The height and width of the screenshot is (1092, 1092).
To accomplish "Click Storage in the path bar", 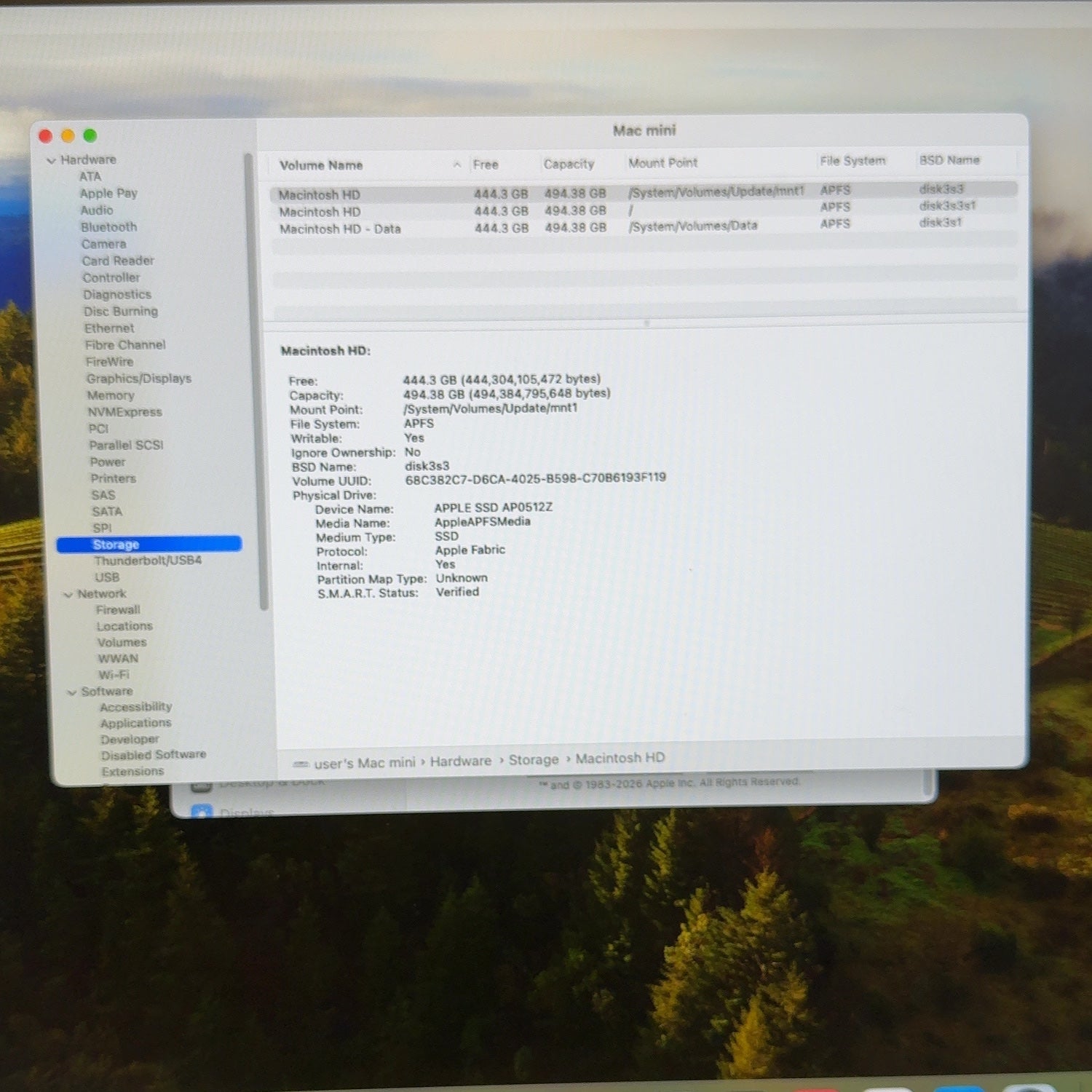I will point(534,760).
